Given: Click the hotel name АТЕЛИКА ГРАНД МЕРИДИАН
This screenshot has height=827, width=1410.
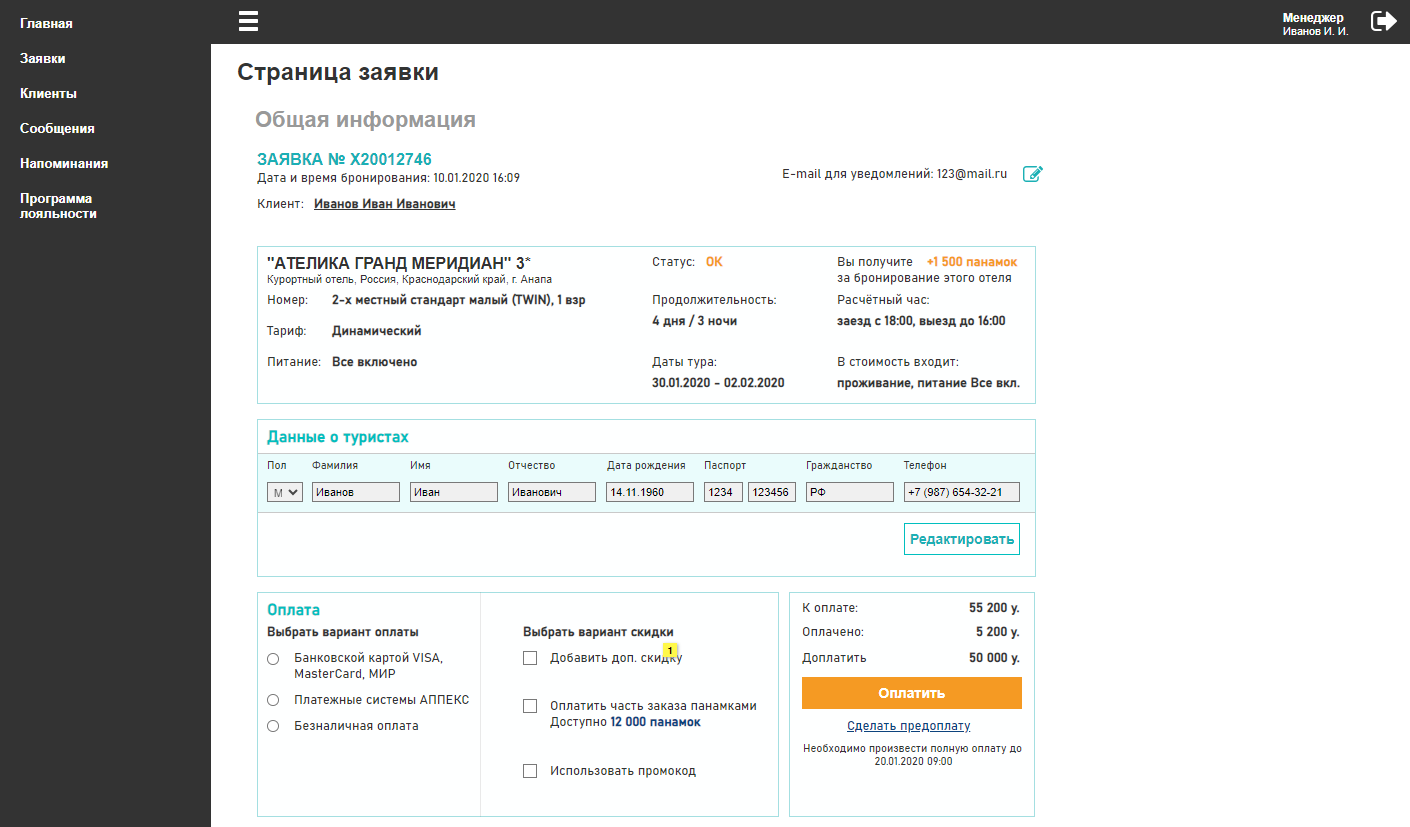Looking at the screenshot, I should click(399, 262).
